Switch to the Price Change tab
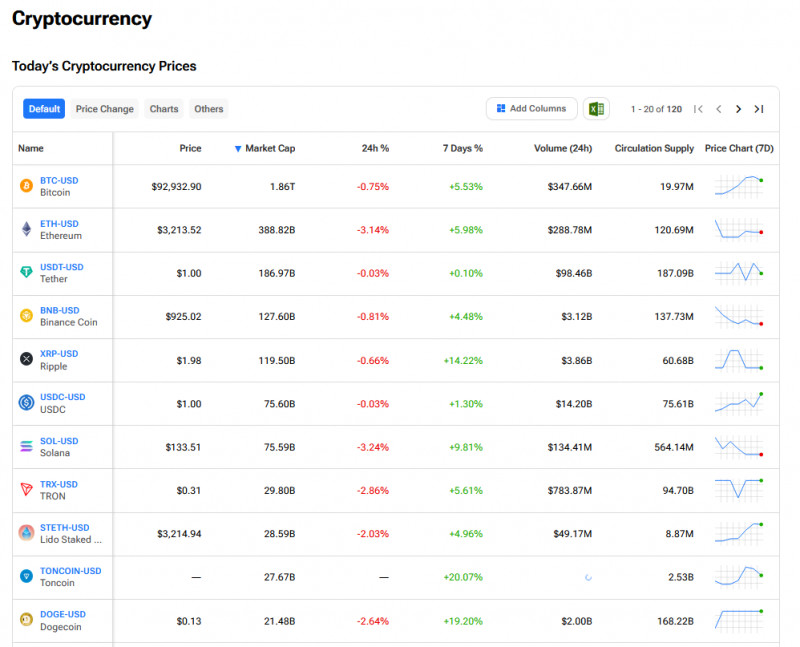This screenshot has height=647, width=800. [x=104, y=109]
